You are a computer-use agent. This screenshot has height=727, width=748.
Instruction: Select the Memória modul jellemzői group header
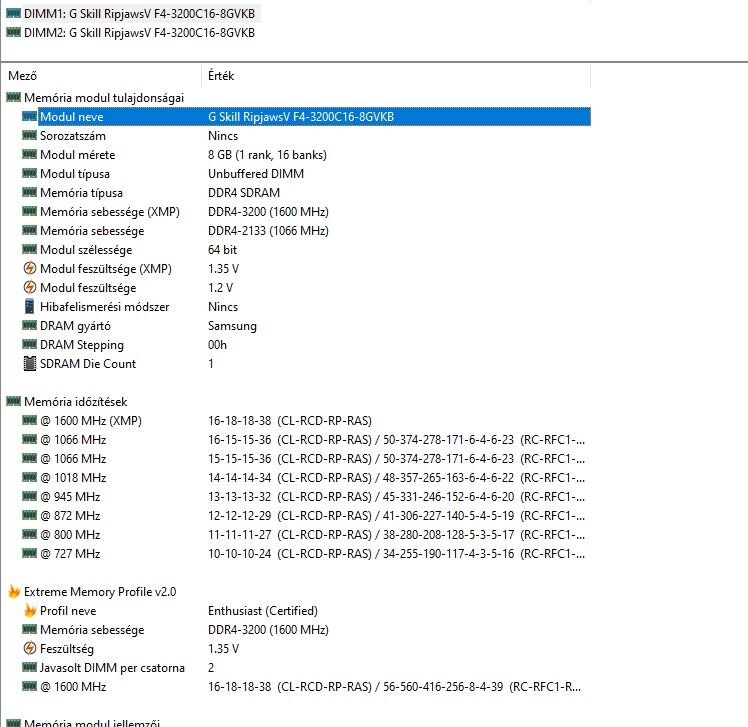coord(92,722)
